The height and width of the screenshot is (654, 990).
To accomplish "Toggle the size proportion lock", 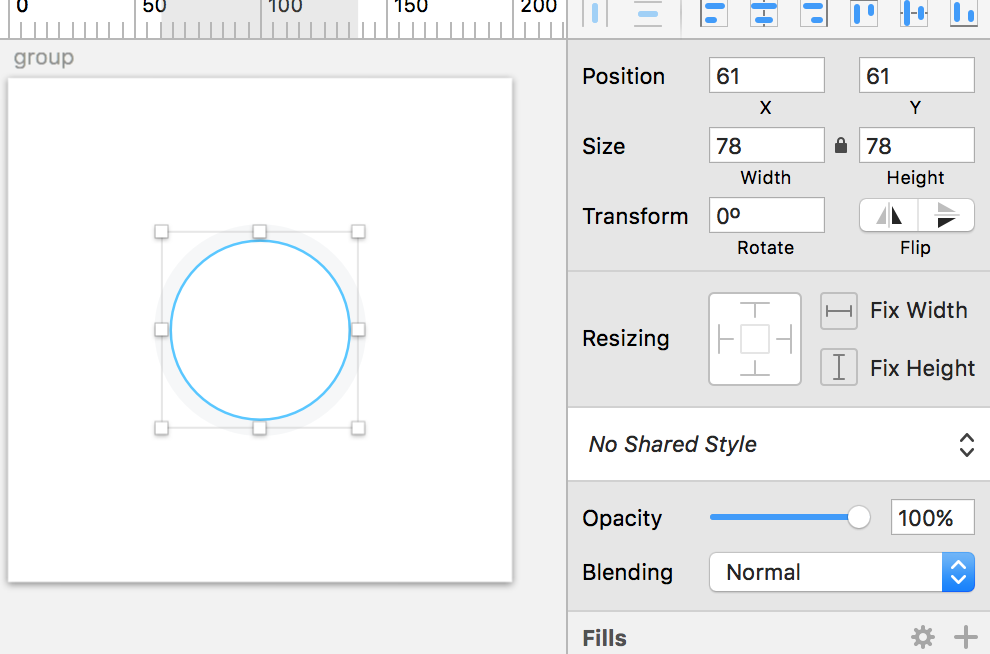I will [x=841, y=146].
